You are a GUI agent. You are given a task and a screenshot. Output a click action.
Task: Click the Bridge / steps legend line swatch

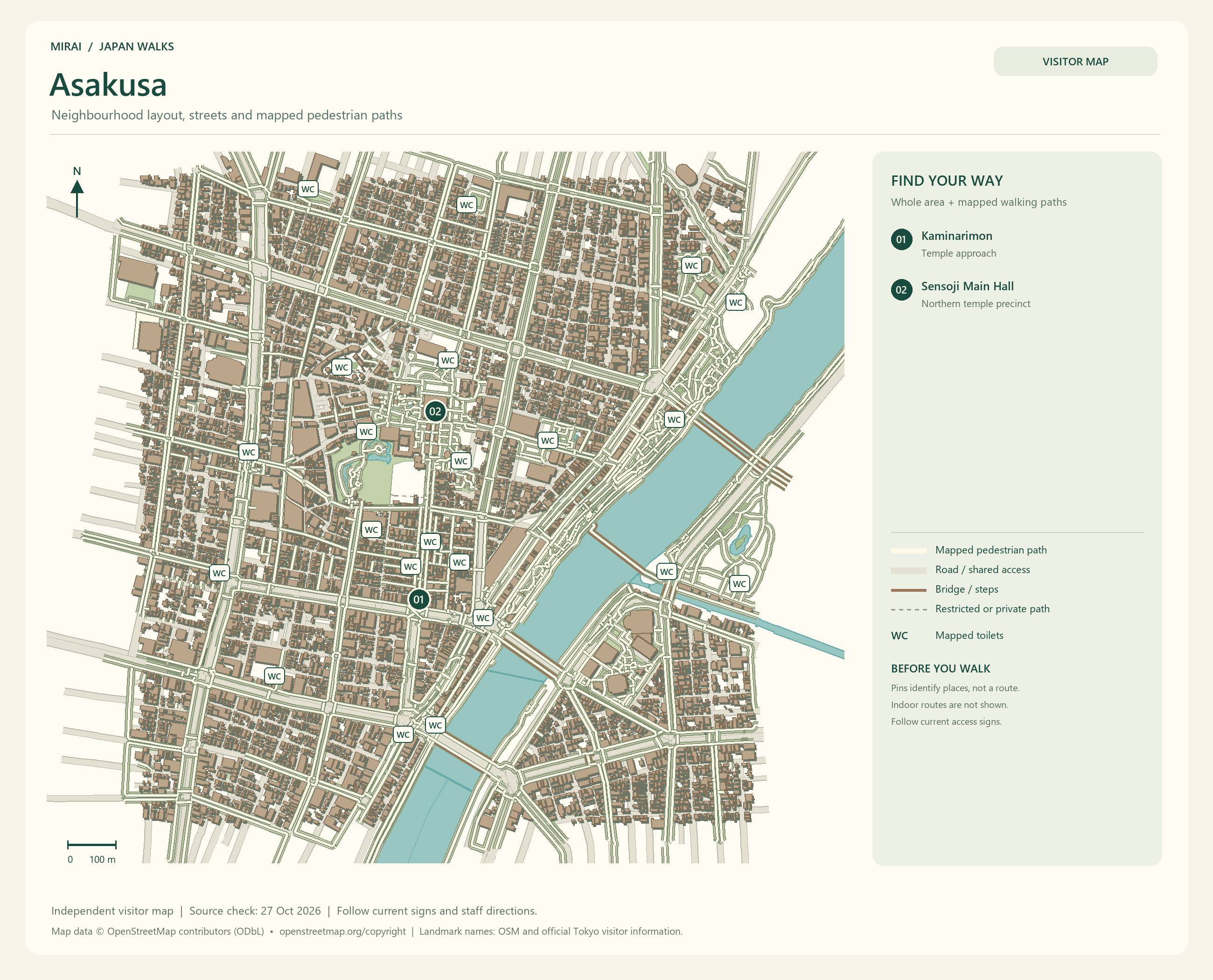[908, 590]
